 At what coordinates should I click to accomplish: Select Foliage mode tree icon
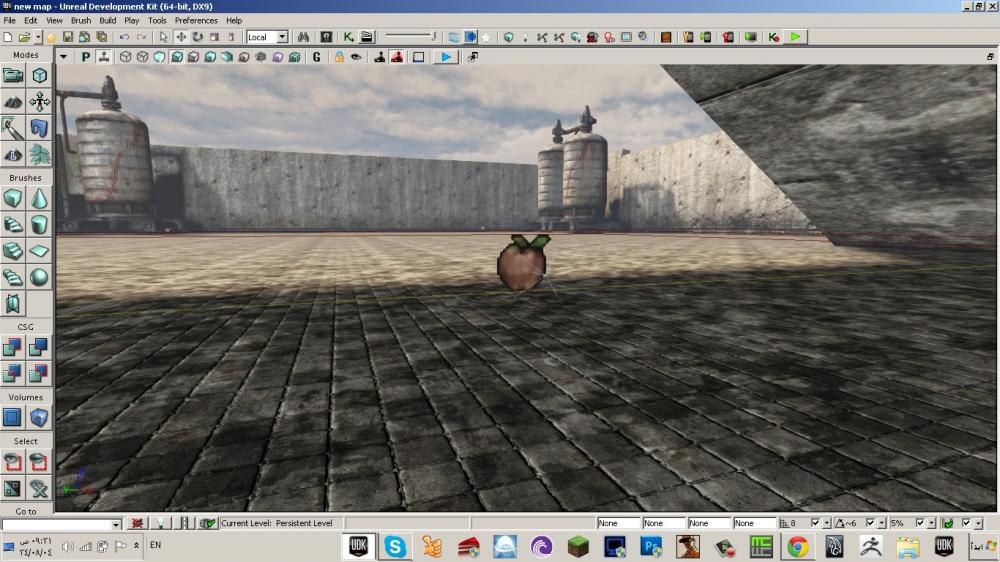40,154
